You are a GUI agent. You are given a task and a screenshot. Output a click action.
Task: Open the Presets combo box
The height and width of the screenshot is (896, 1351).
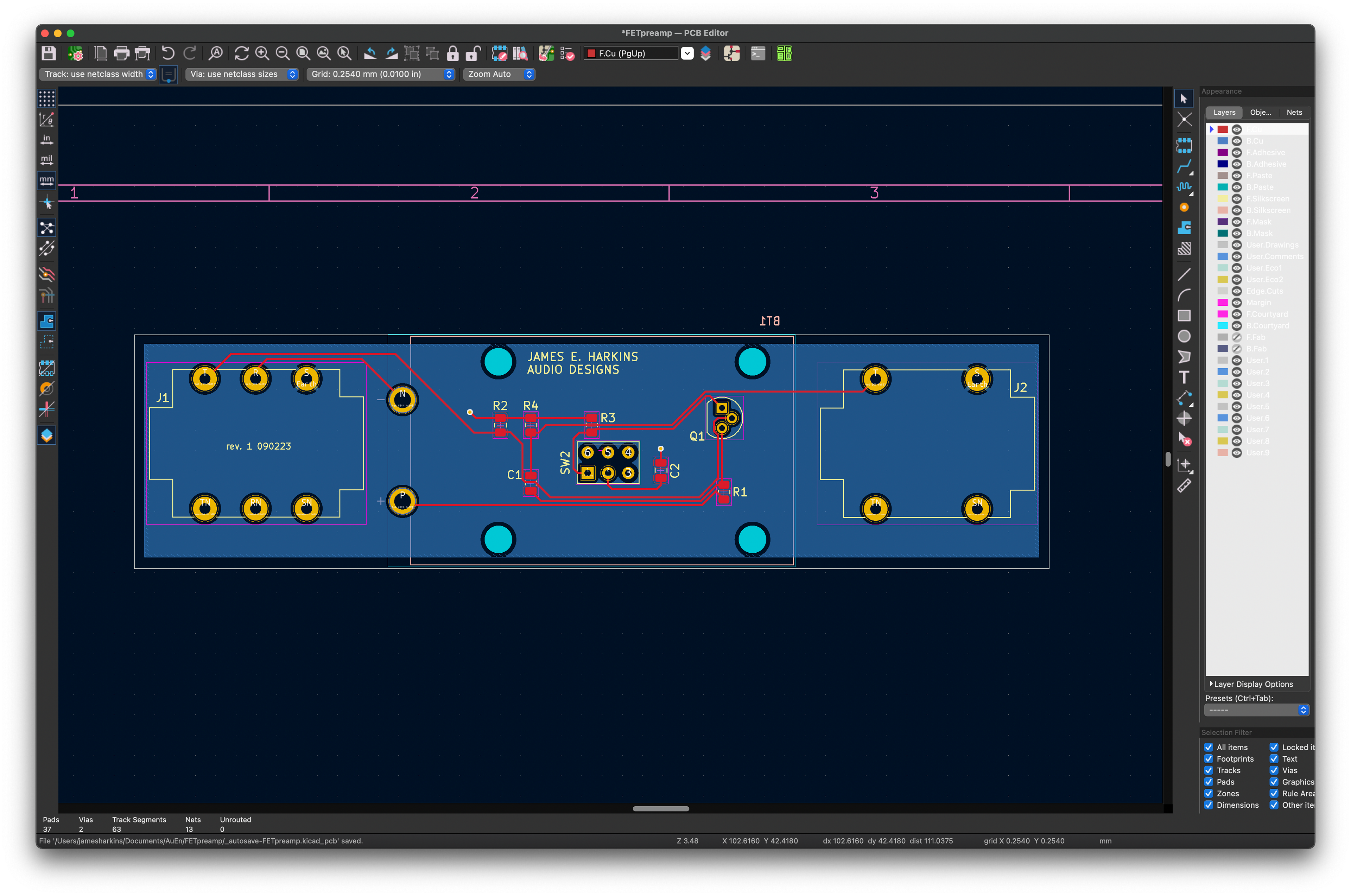(1256, 710)
